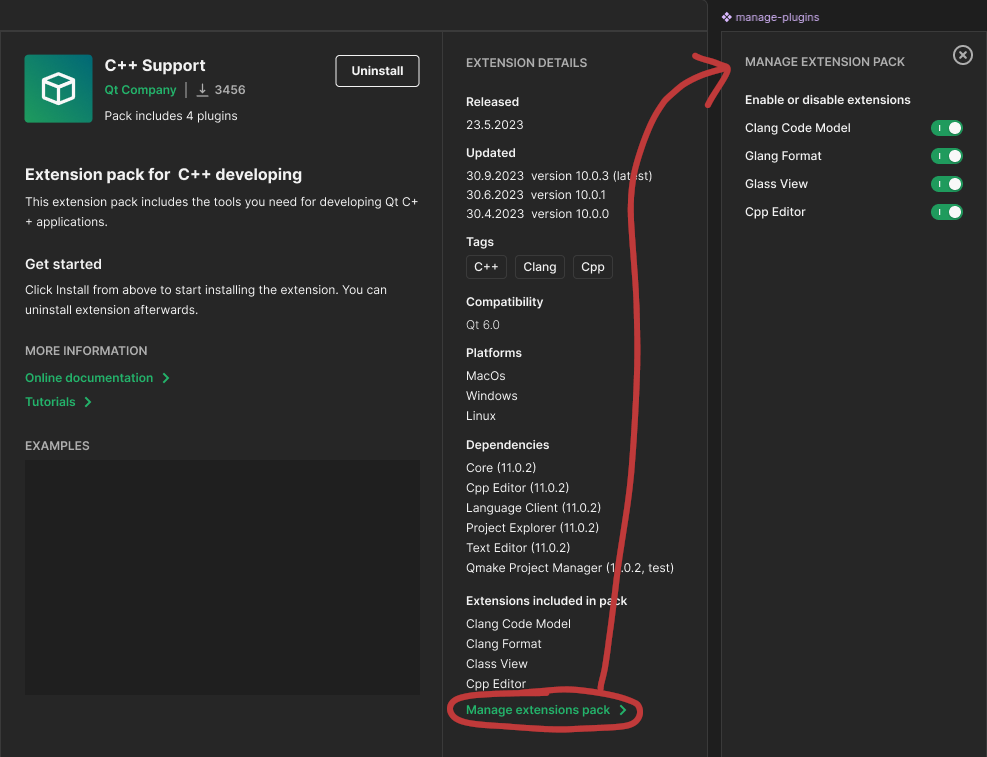987x757 pixels.
Task: Disable the Glass View extension switch
Action: [x=947, y=184]
